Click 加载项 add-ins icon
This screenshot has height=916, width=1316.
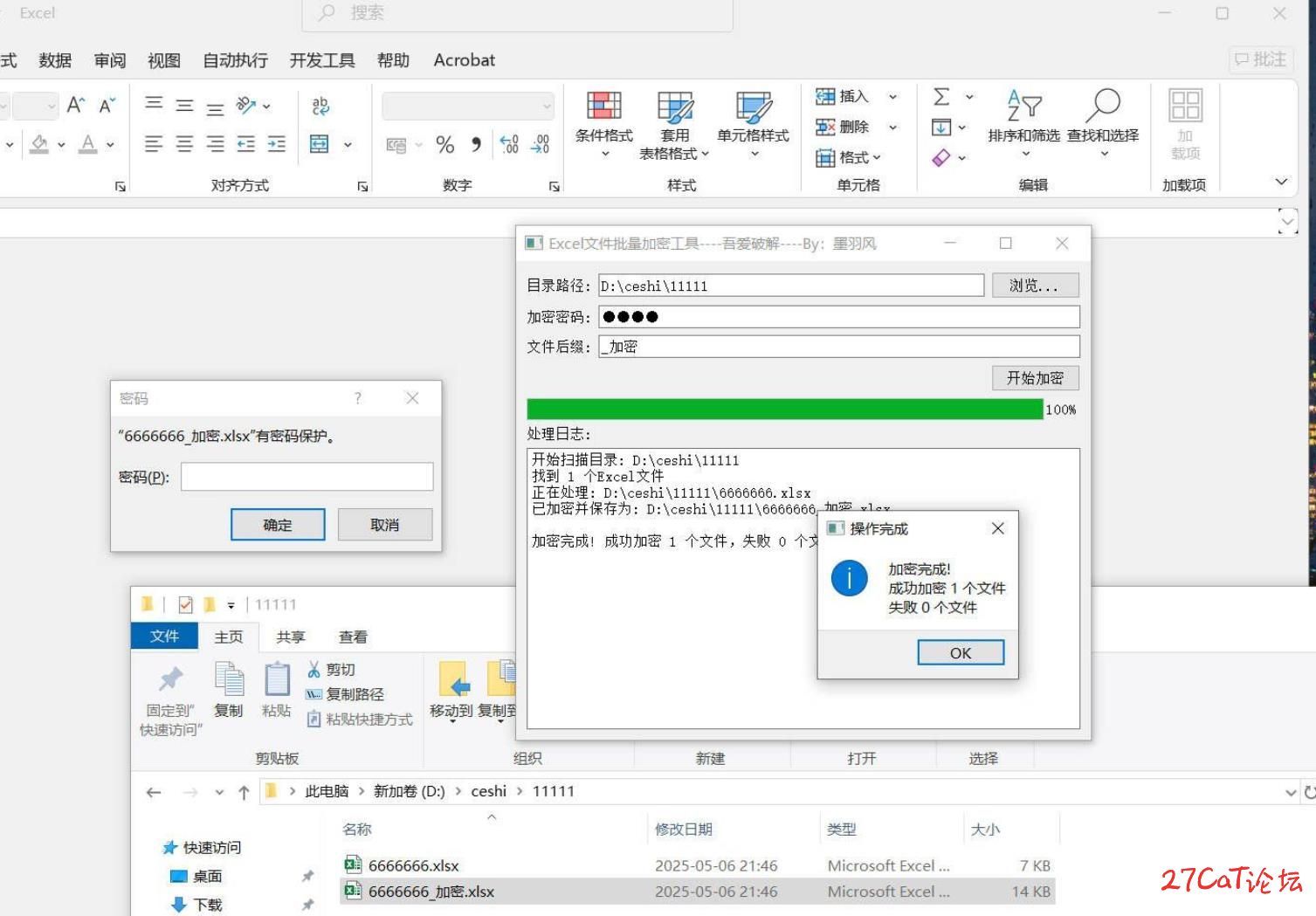click(x=1185, y=124)
